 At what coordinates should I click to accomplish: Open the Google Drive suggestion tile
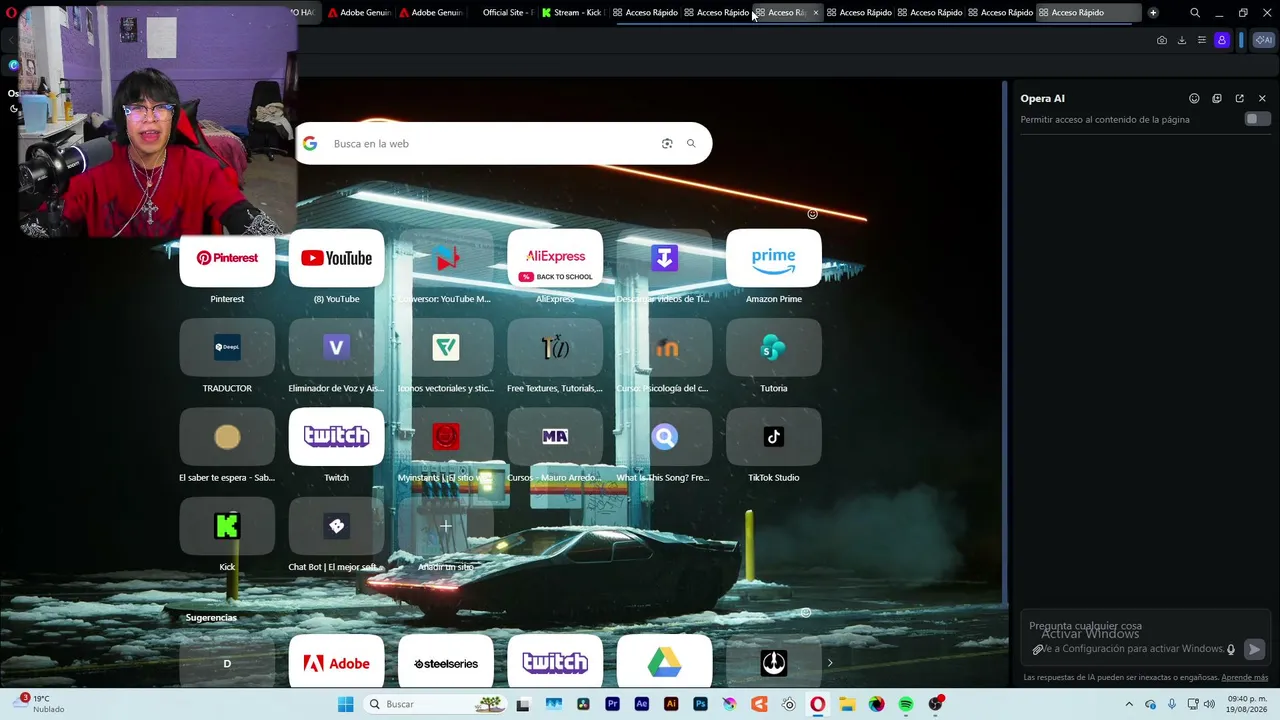[665, 663]
